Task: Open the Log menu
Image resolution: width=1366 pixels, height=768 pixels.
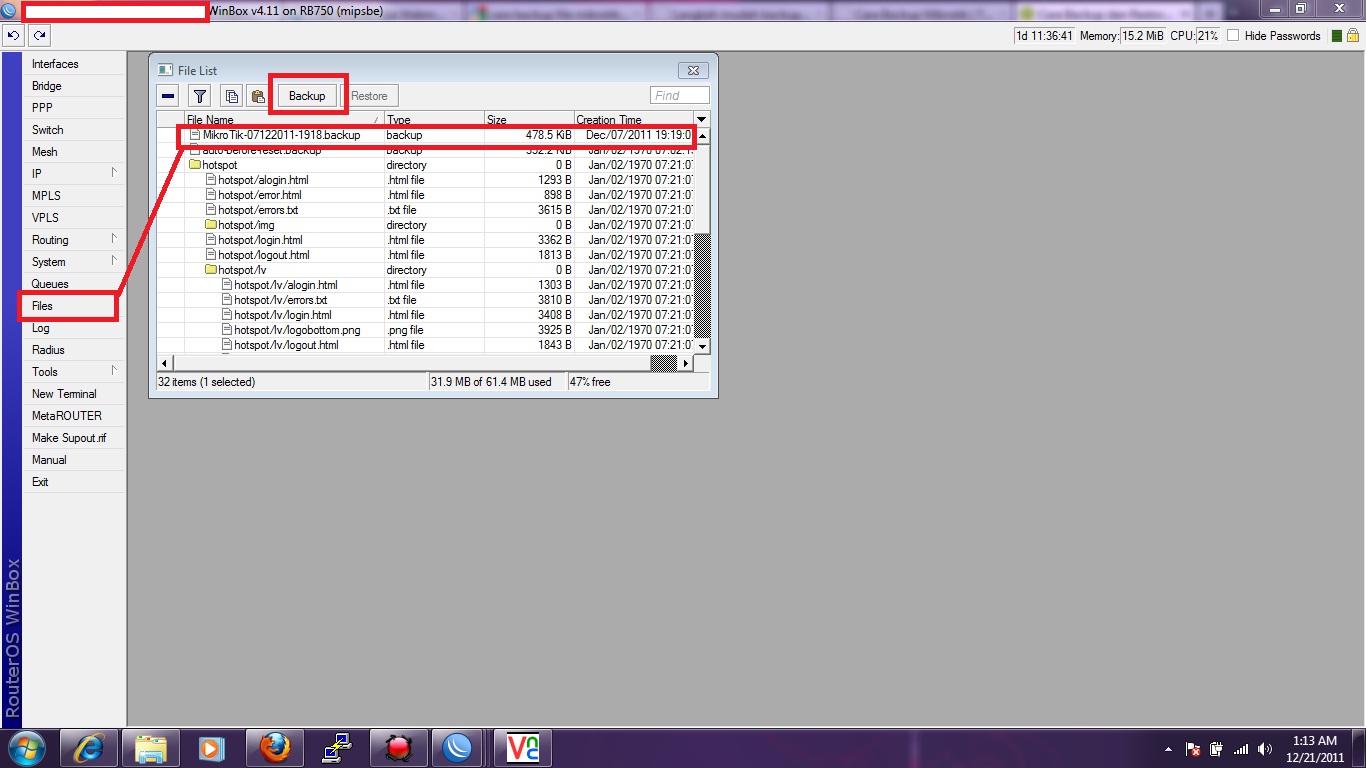Action: pyautogui.click(x=74, y=328)
